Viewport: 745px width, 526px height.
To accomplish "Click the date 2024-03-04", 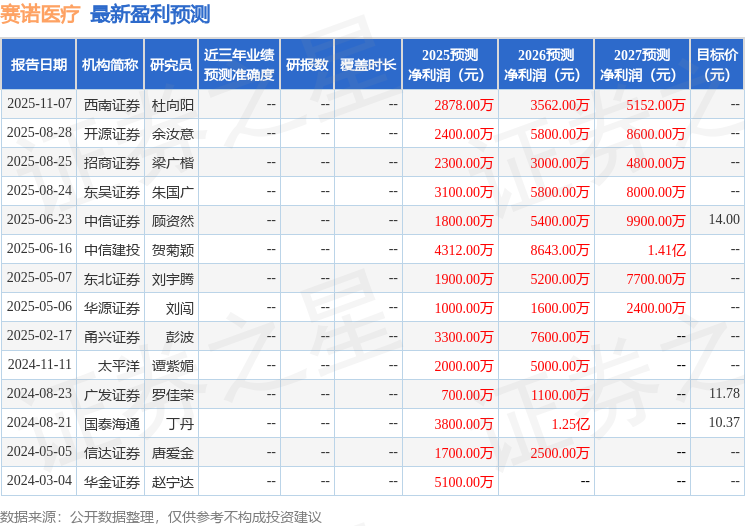I will pyautogui.click(x=39, y=480).
